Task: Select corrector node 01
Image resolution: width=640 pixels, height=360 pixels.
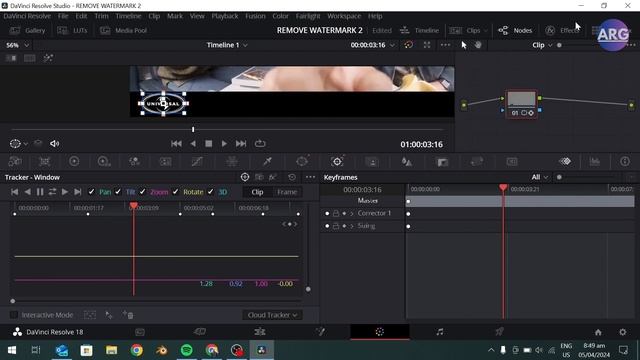Action: coord(521,104)
